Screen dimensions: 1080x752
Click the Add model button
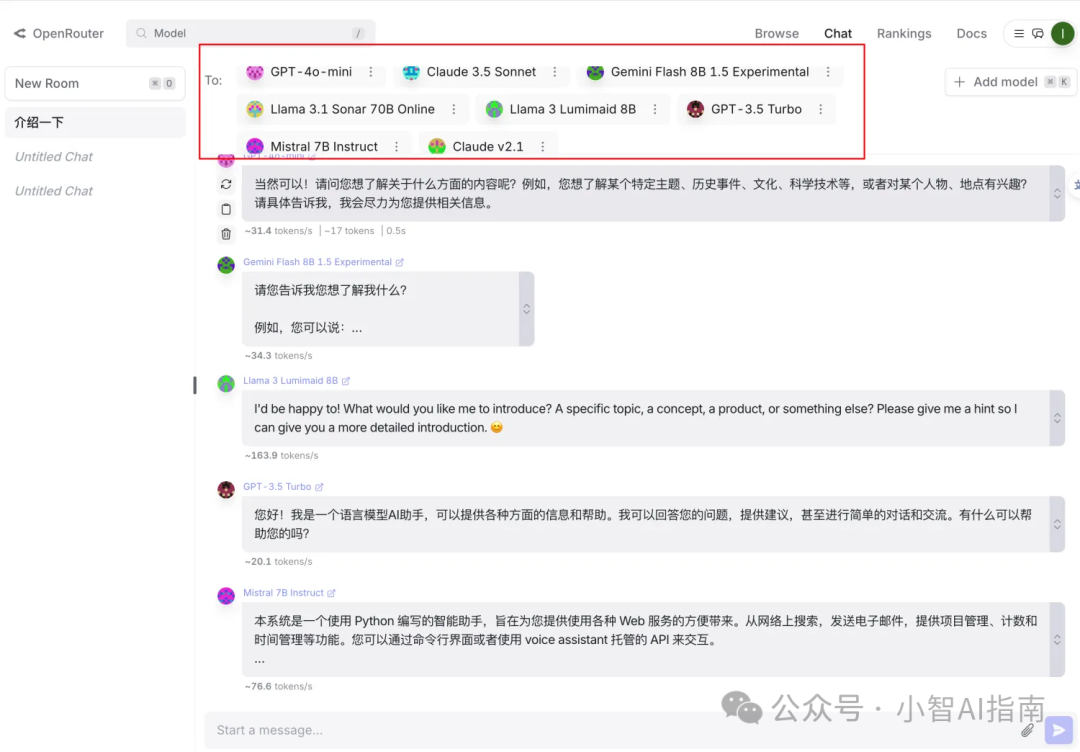click(x=1010, y=82)
